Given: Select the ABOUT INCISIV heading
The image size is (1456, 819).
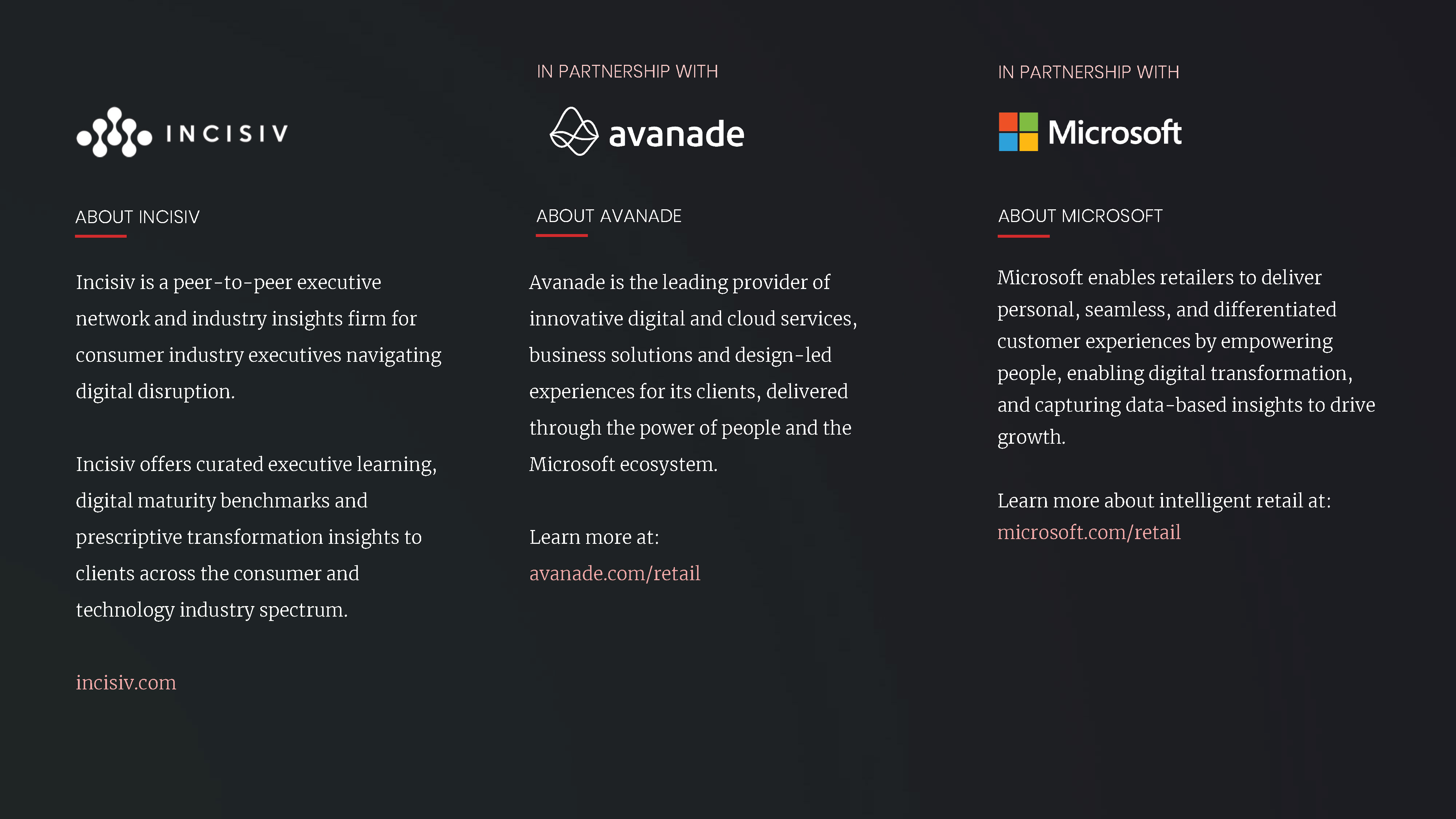Looking at the screenshot, I should pos(137,217).
